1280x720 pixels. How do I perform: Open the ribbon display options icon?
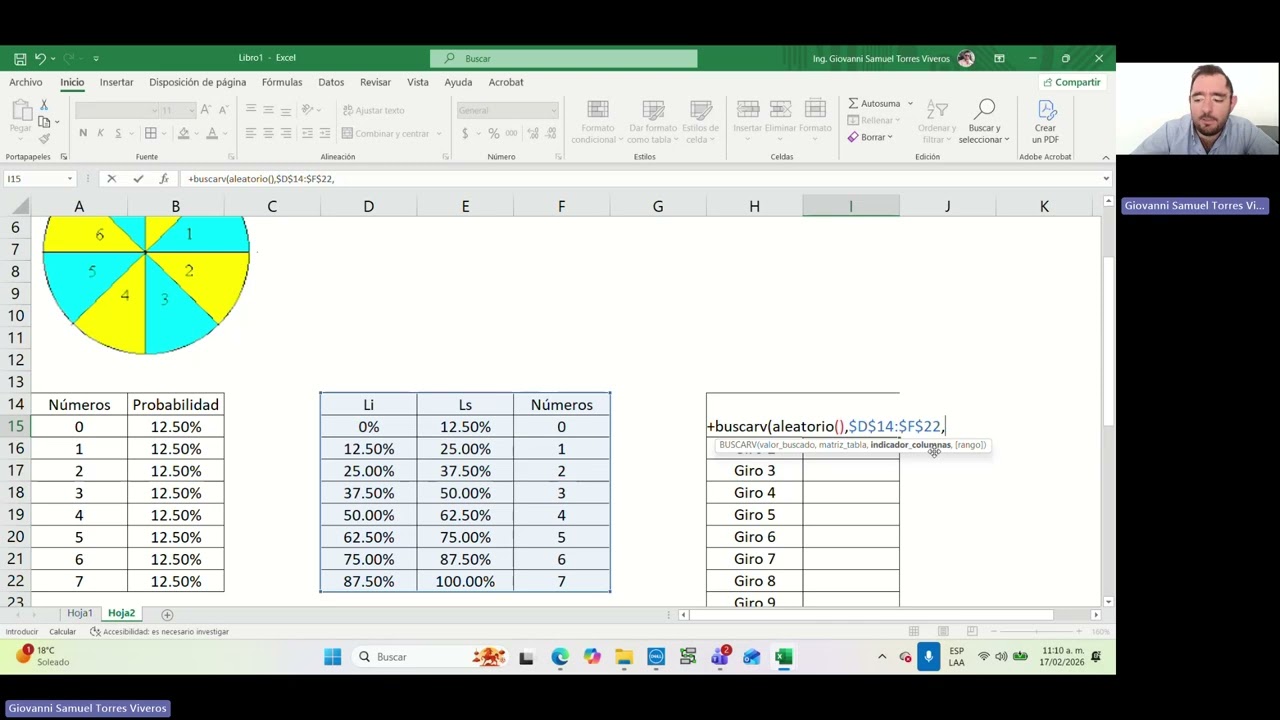click(x=999, y=58)
